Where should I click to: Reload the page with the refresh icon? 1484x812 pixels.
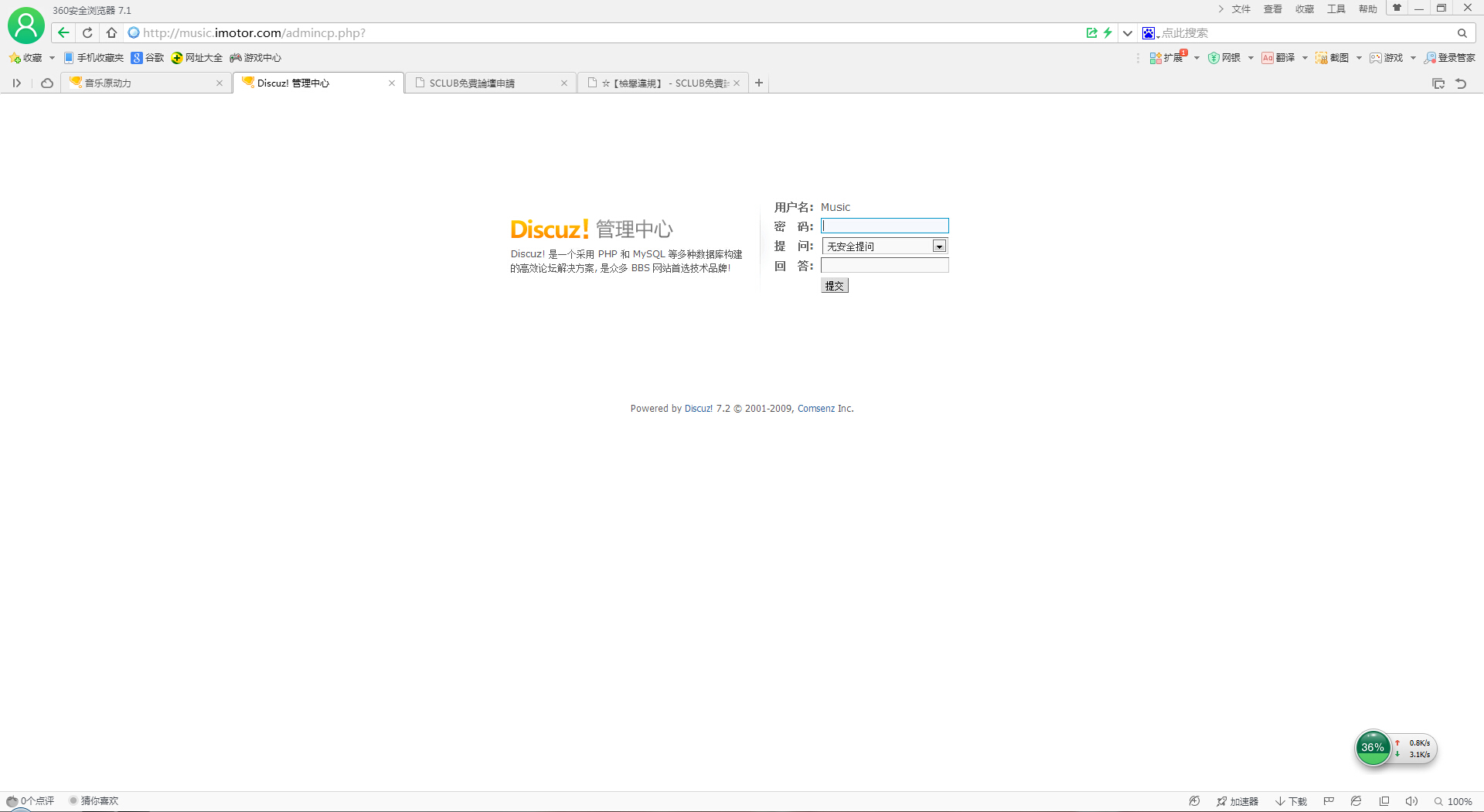click(x=87, y=32)
